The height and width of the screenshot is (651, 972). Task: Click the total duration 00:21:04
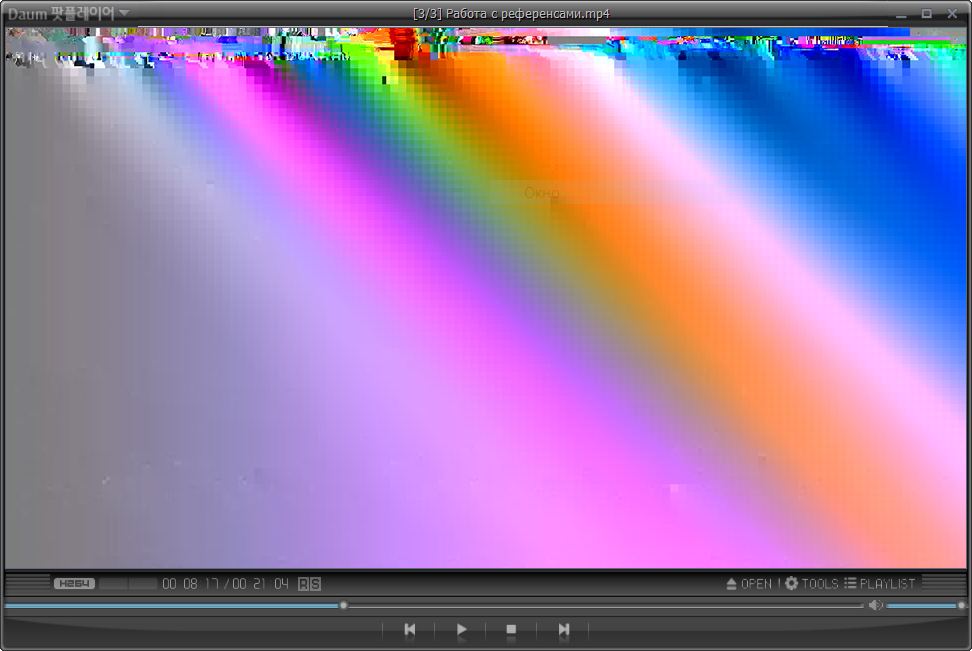pyautogui.click(x=261, y=584)
